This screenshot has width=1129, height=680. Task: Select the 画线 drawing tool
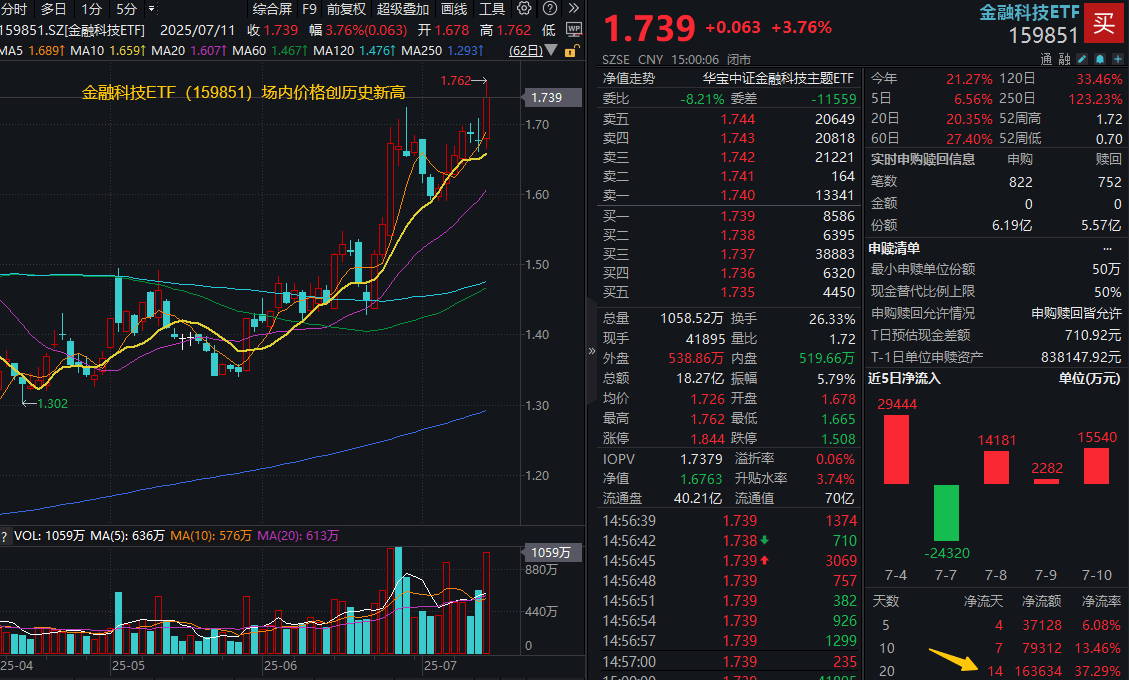(x=454, y=9)
